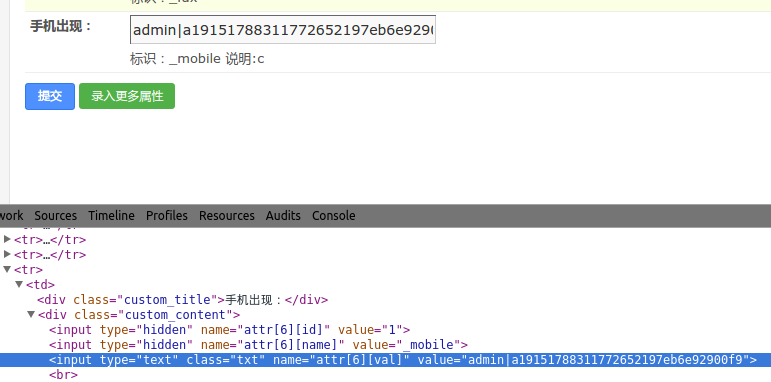Viewport: 771px width, 382px height.
Task: Click the value="1" attribute text
Action: [x=370, y=329]
